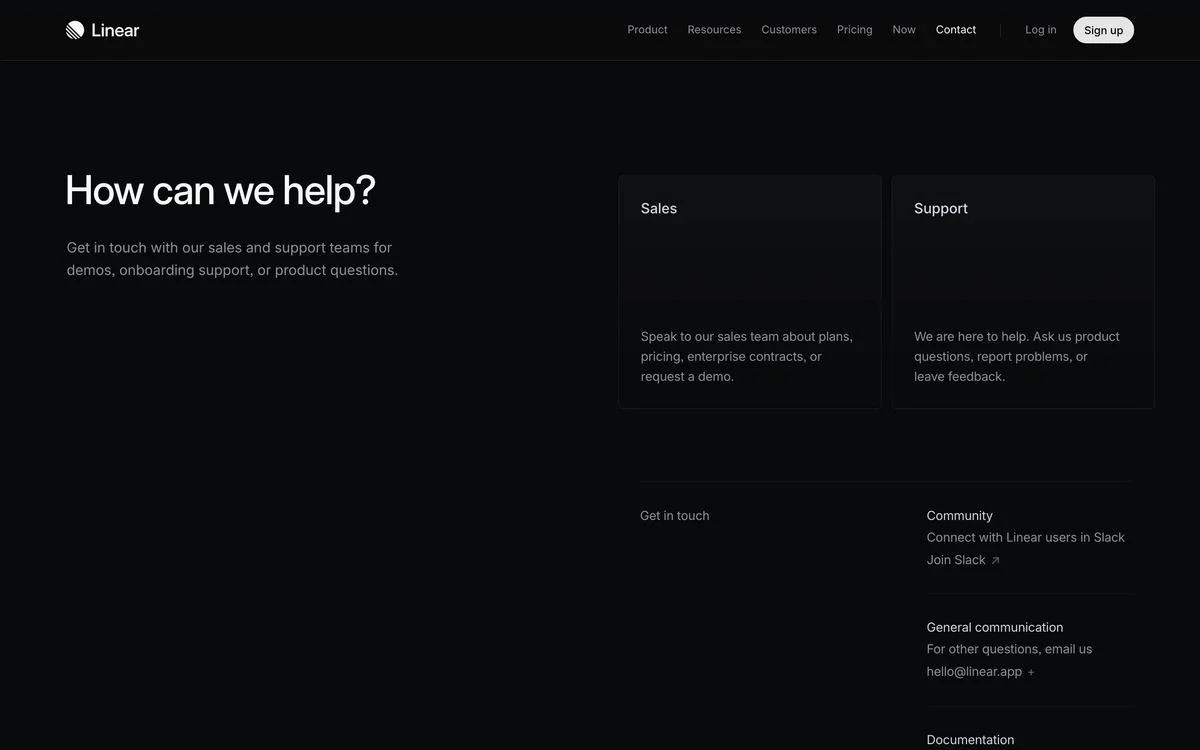The height and width of the screenshot is (750, 1200).
Task: Click the intro paragraph under the heading
Action: 232,259
